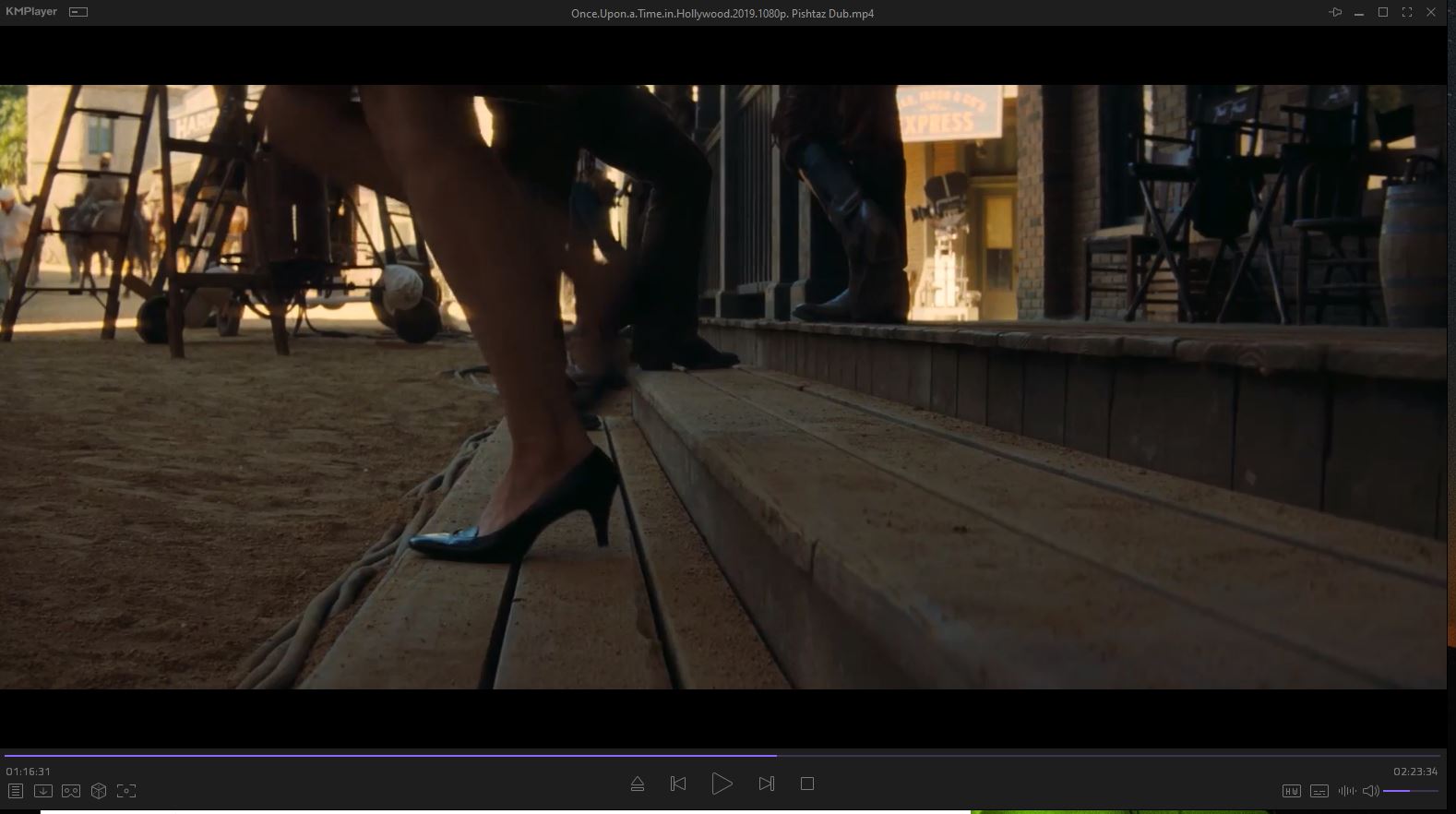Enter fullscreen mode from title bar
The image size is (1456, 814).
[x=1407, y=12]
